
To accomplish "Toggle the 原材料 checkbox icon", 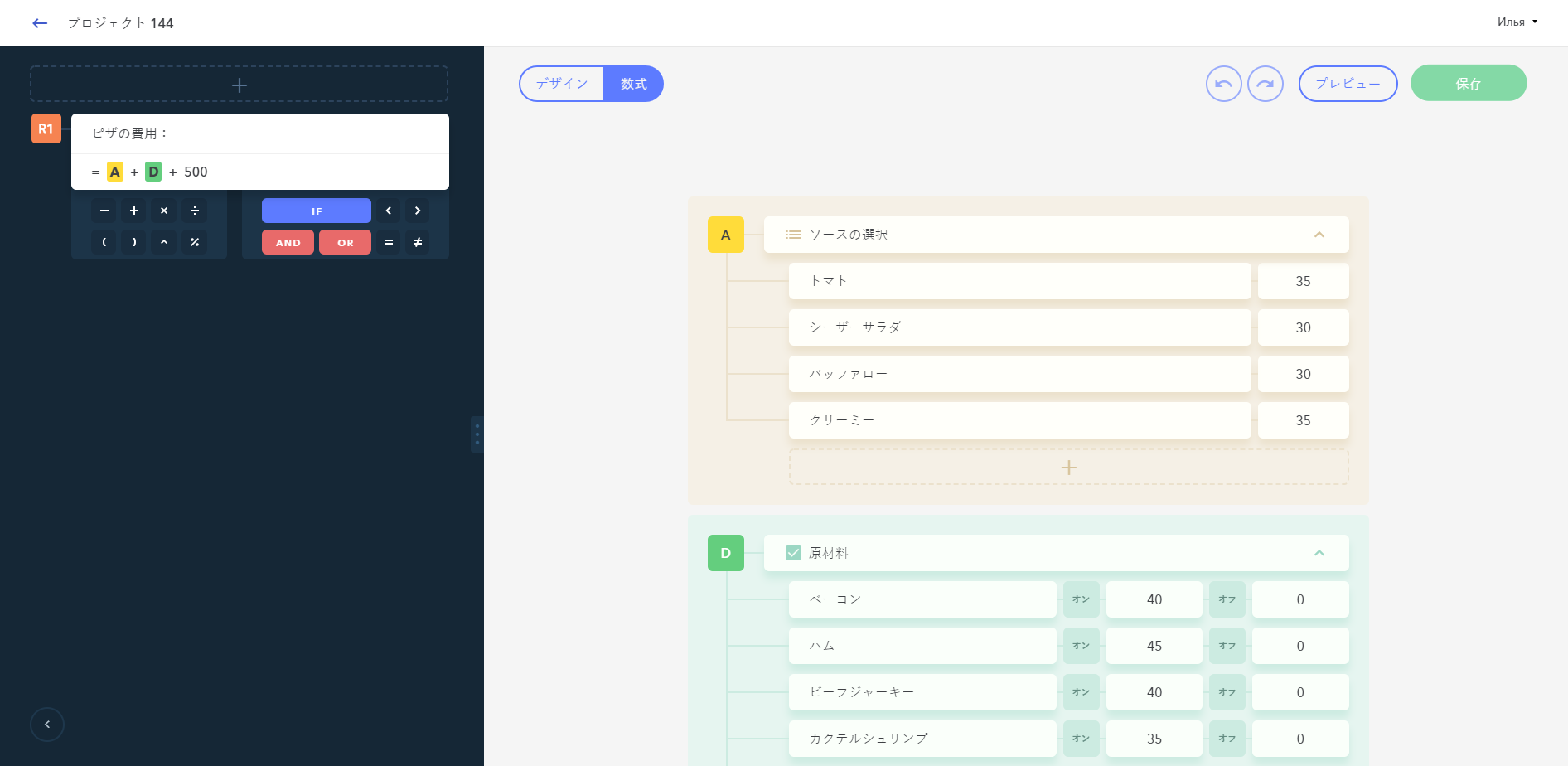I will click(793, 553).
